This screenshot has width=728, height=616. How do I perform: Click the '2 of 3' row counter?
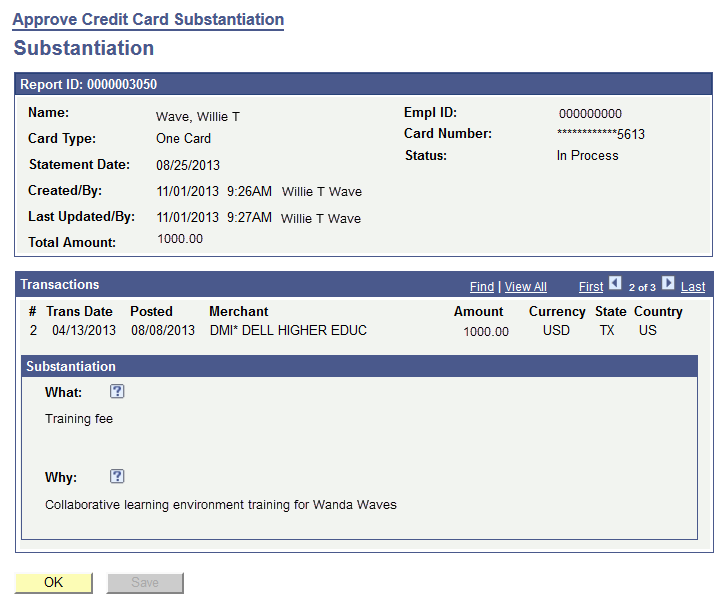642,288
